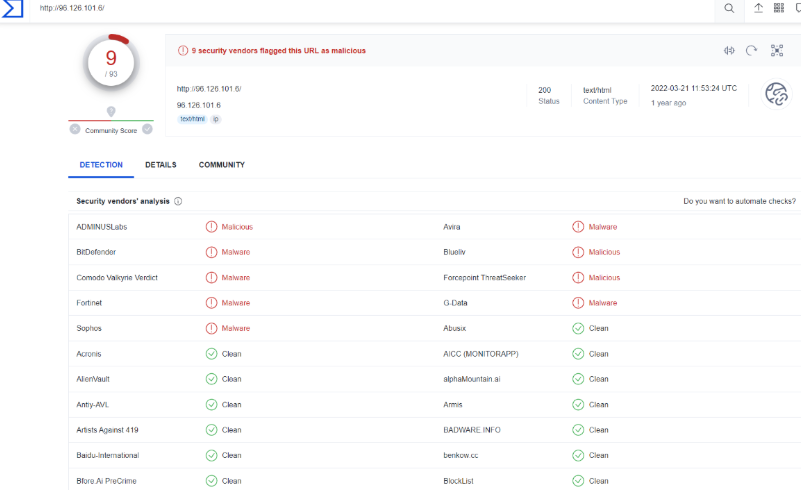Image resolution: width=801 pixels, height=490 pixels.
Task: Click the ip tag
Action: point(215,119)
